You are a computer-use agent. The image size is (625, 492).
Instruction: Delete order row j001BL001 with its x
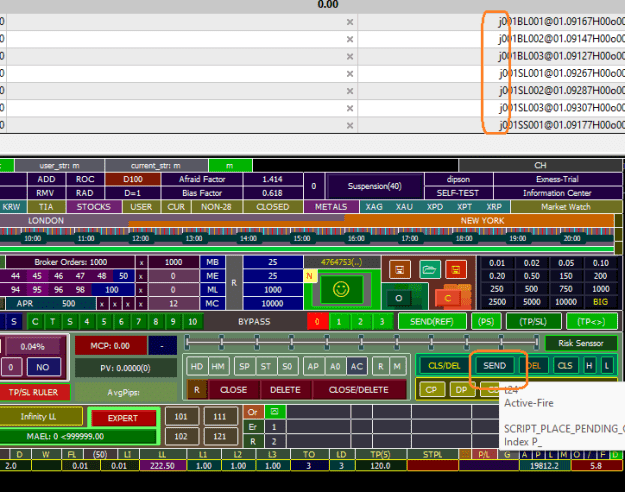[x=350, y=22]
